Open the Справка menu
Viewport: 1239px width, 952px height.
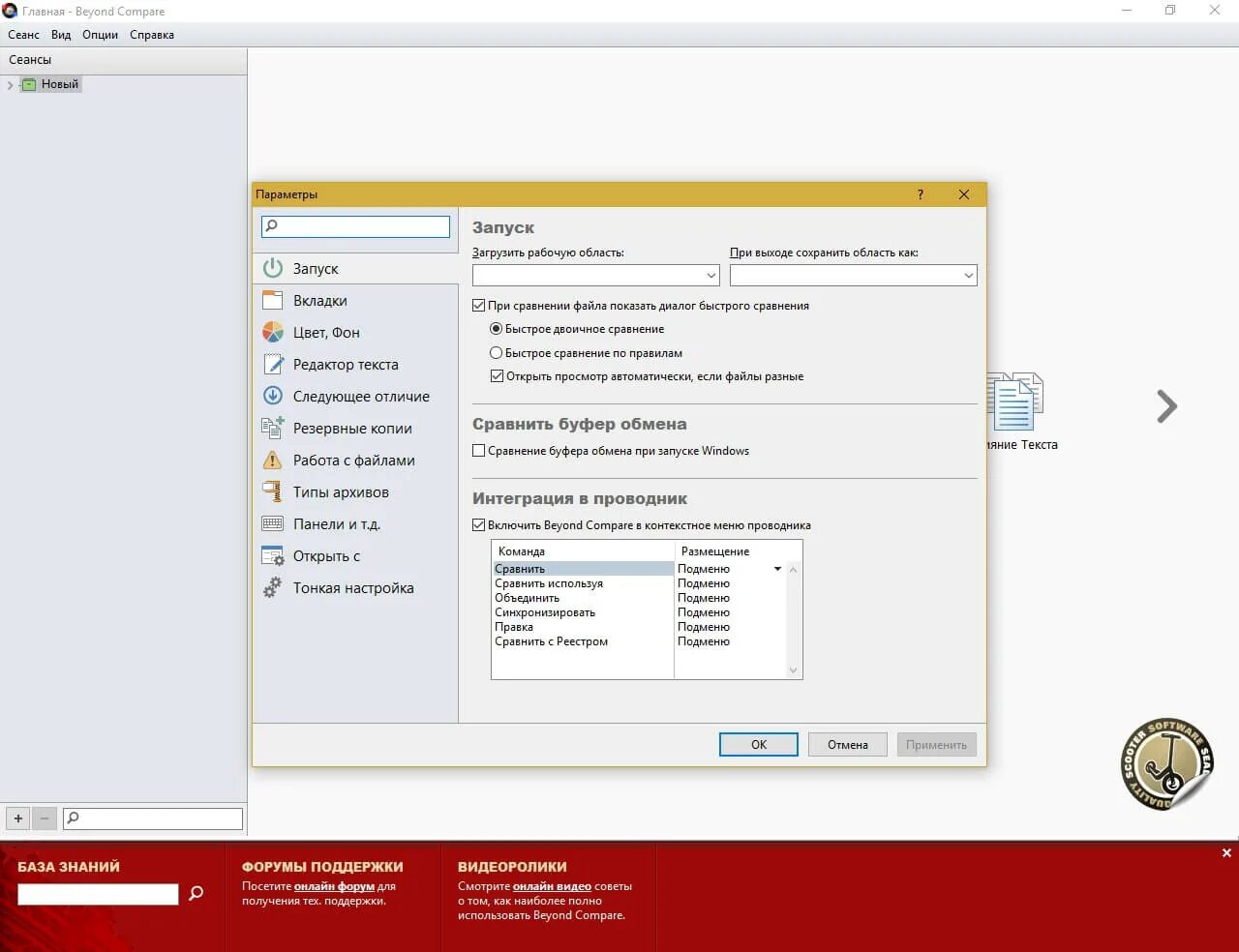coord(152,35)
